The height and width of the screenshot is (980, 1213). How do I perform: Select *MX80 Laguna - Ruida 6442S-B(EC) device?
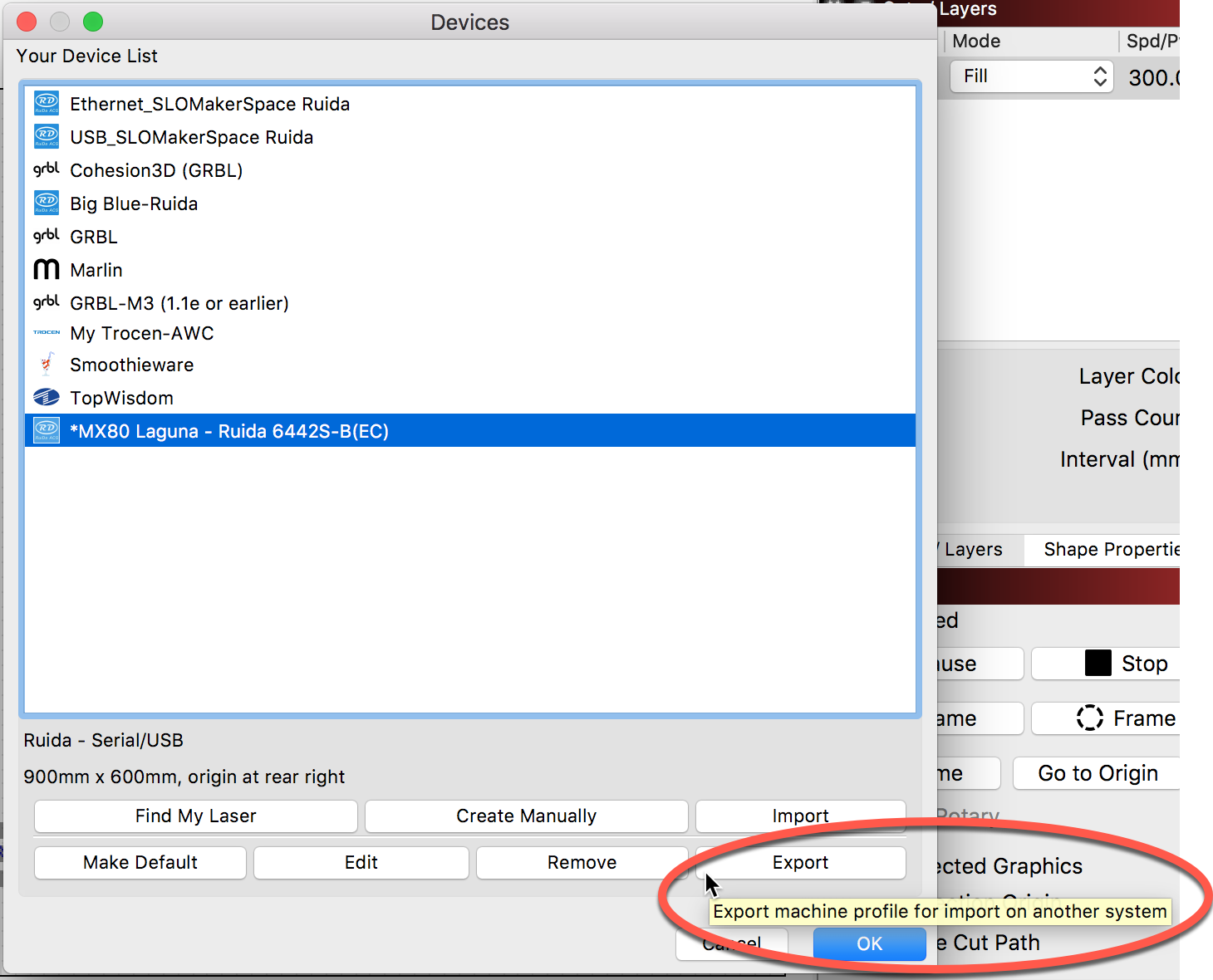click(x=470, y=430)
